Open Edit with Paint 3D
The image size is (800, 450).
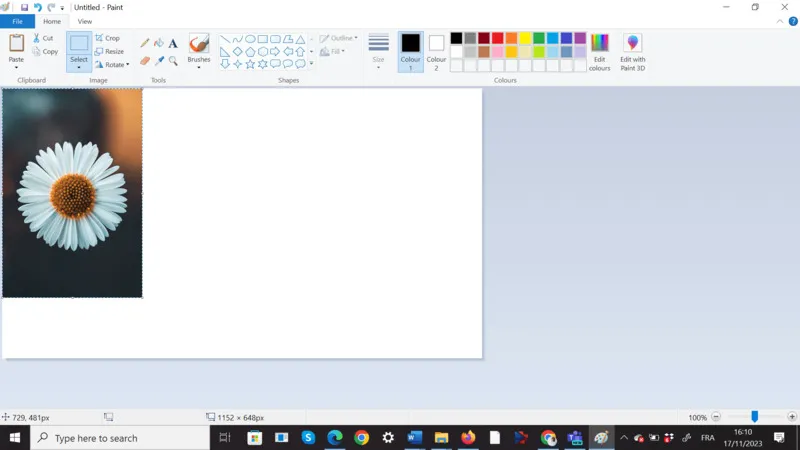[632, 52]
